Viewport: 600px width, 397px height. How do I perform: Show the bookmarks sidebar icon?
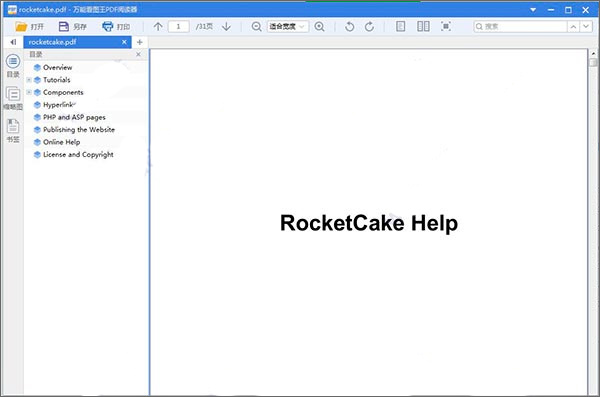point(13,131)
